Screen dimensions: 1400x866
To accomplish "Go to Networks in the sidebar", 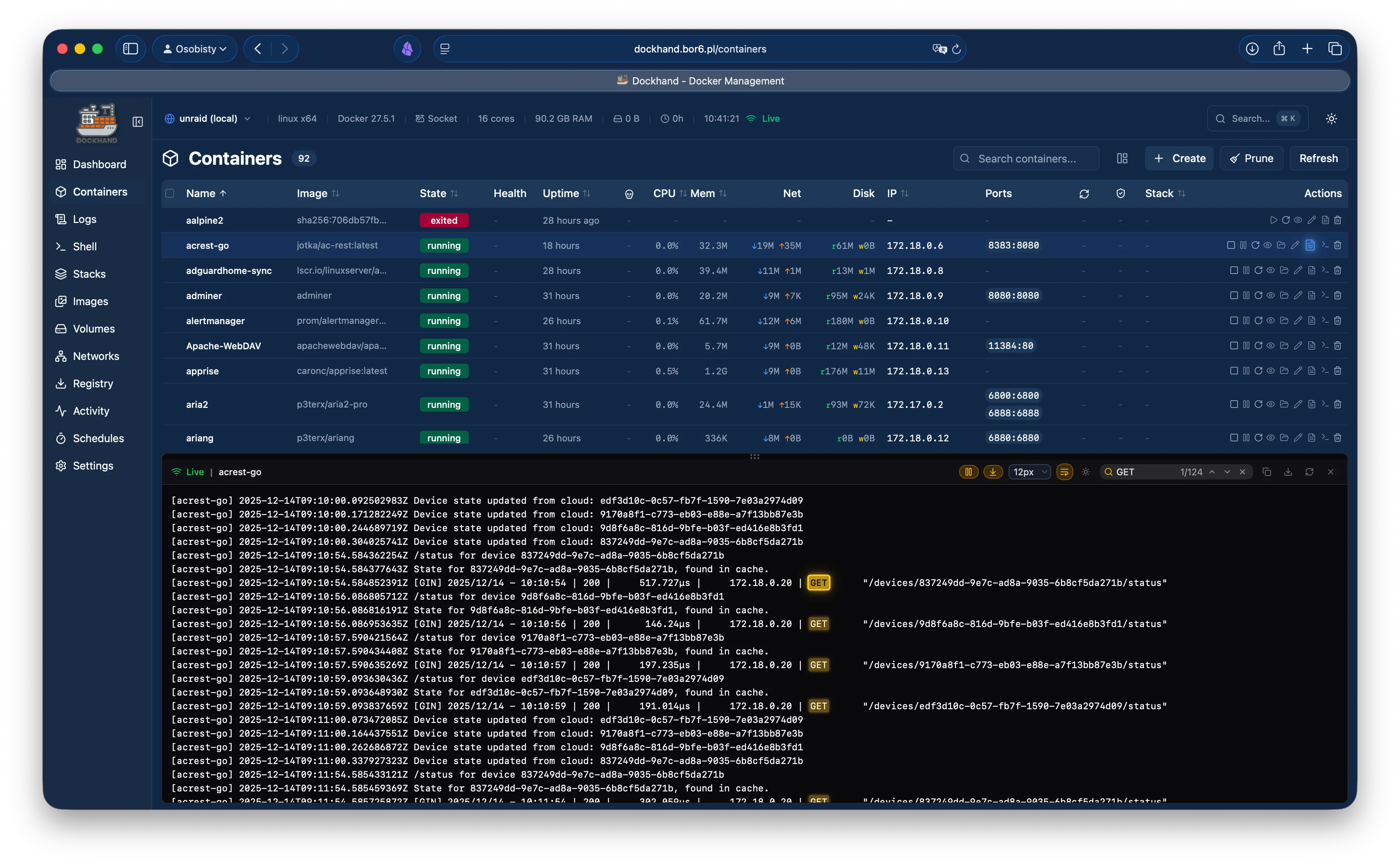I will coord(95,356).
